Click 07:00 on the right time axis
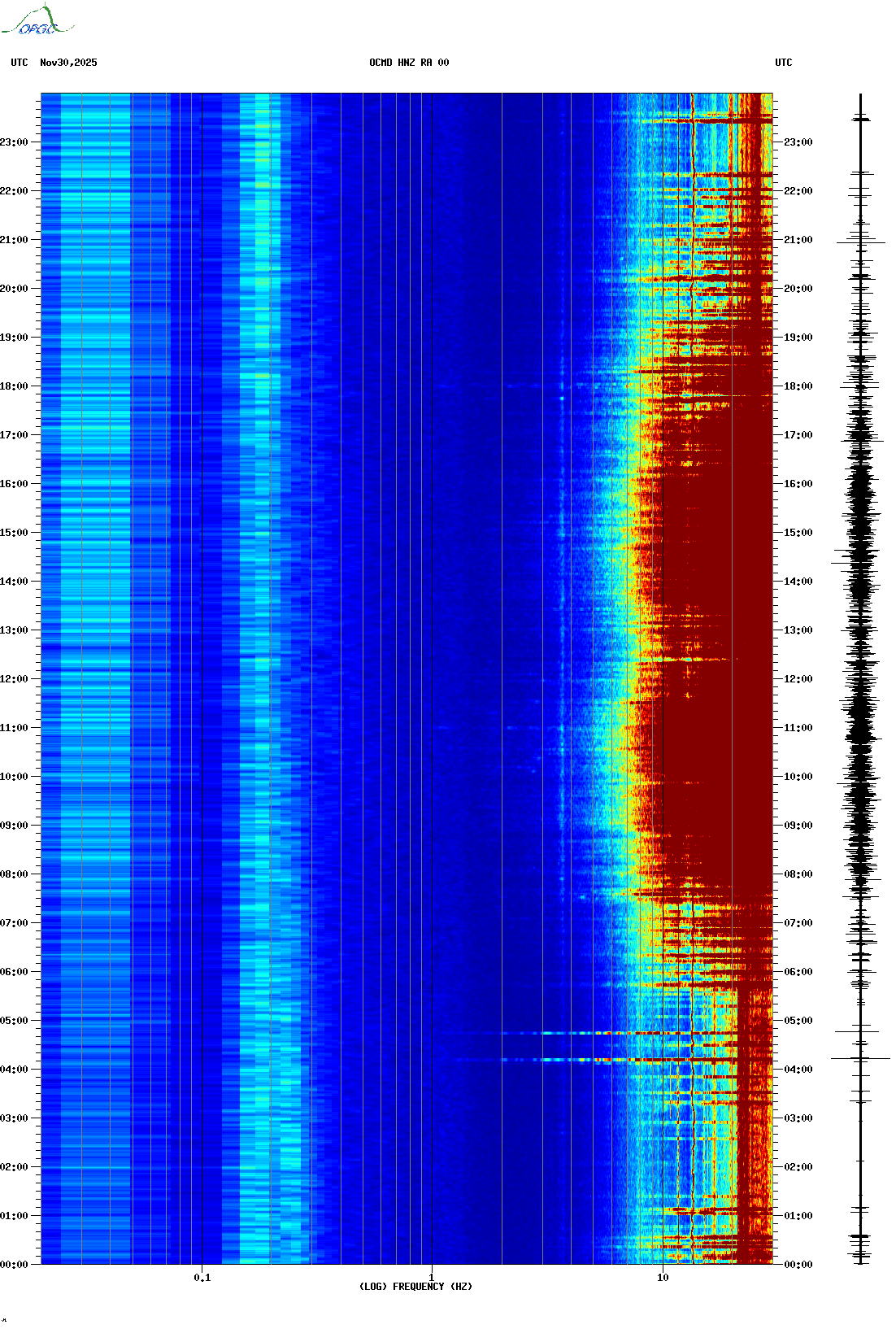 click(x=798, y=923)
